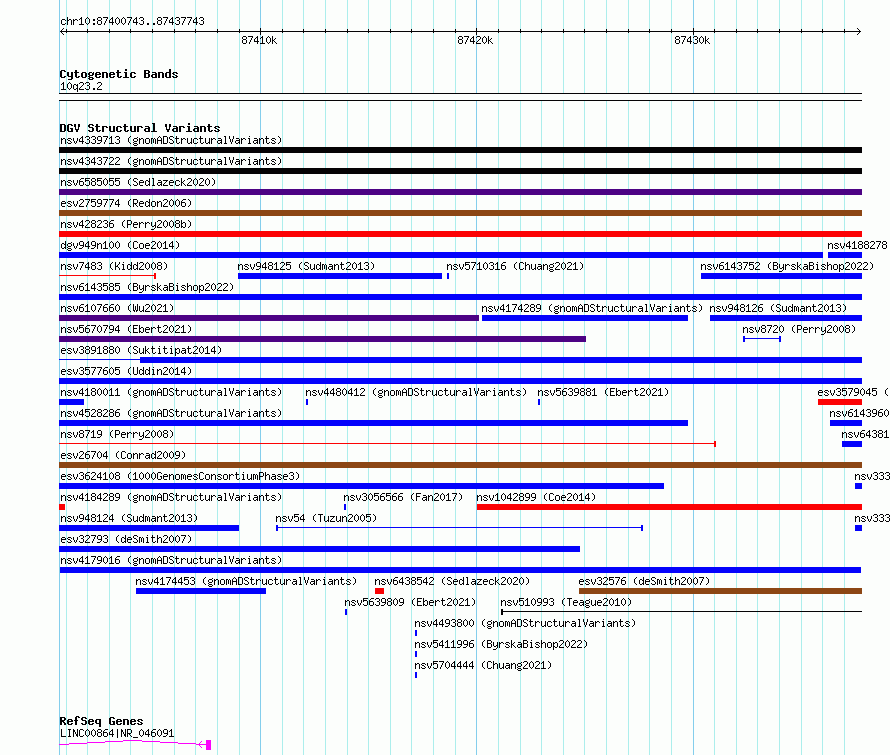890x755 pixels.
Task: Click nsv4180011 gnomAD variant label
Action: (171, 392)
